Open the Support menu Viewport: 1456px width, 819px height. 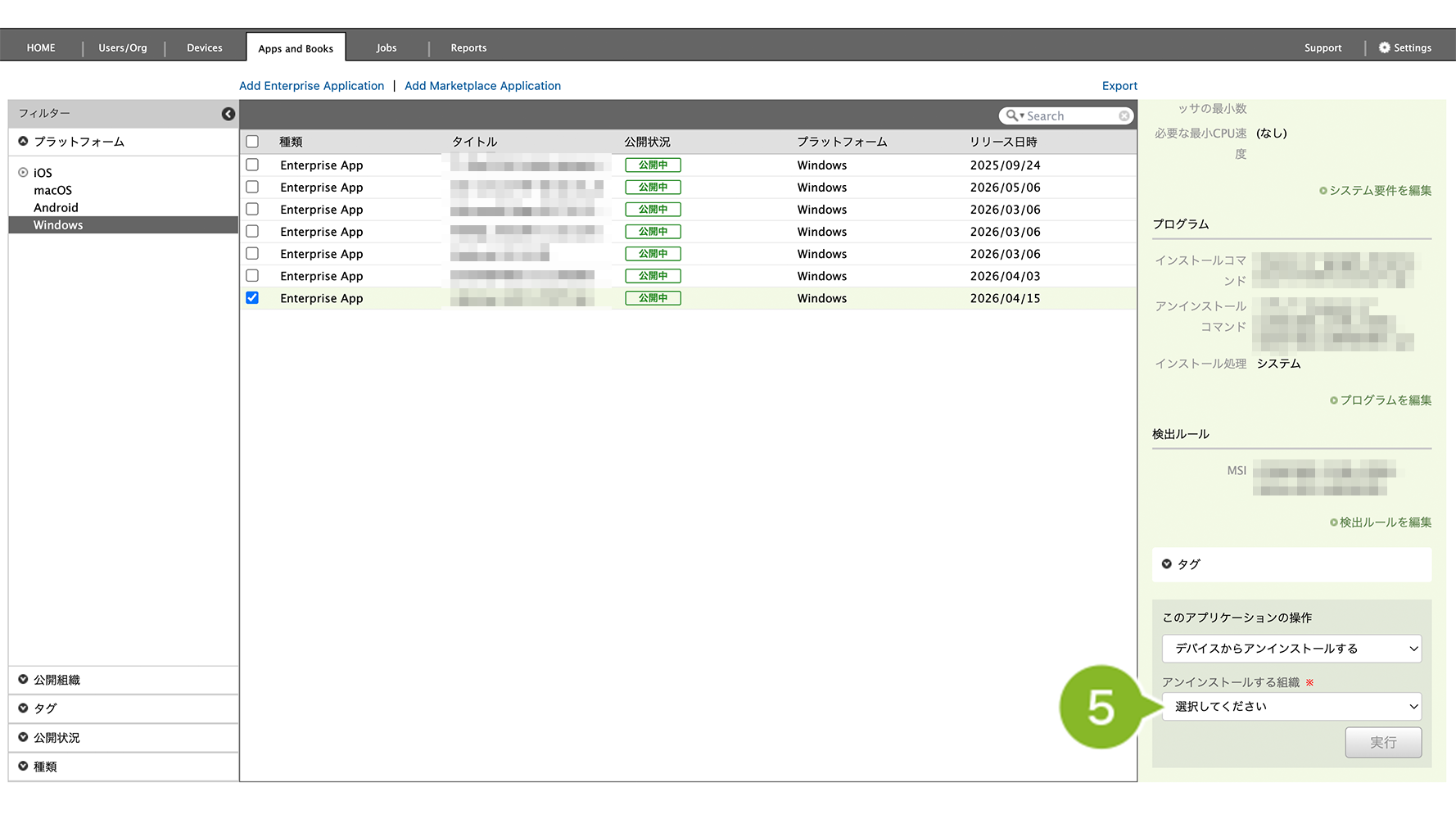tap(1323, 48)
